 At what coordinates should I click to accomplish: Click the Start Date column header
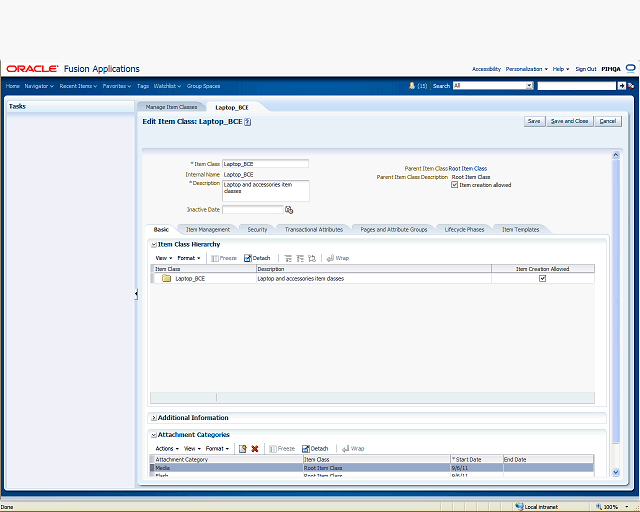477,460
